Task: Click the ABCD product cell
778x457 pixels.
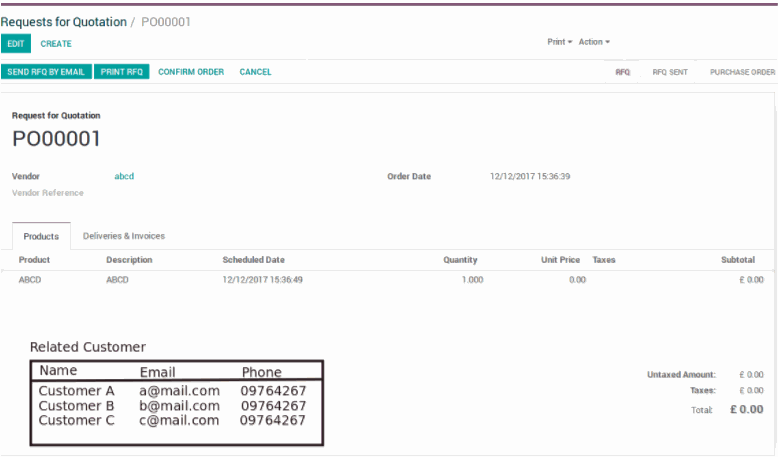Action: click(30, 280)
